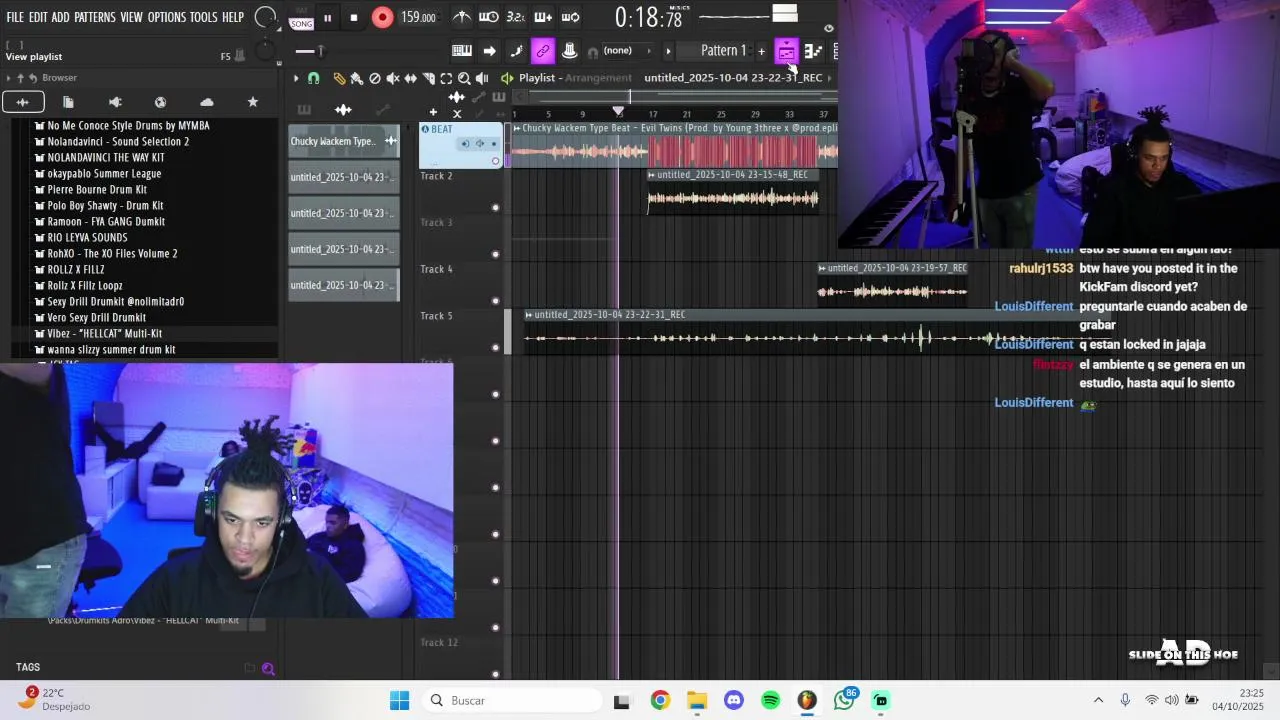1280x720 pixels.
Task: Open Spotify from the Windows taskbar
Action: [x=770, y=701]
